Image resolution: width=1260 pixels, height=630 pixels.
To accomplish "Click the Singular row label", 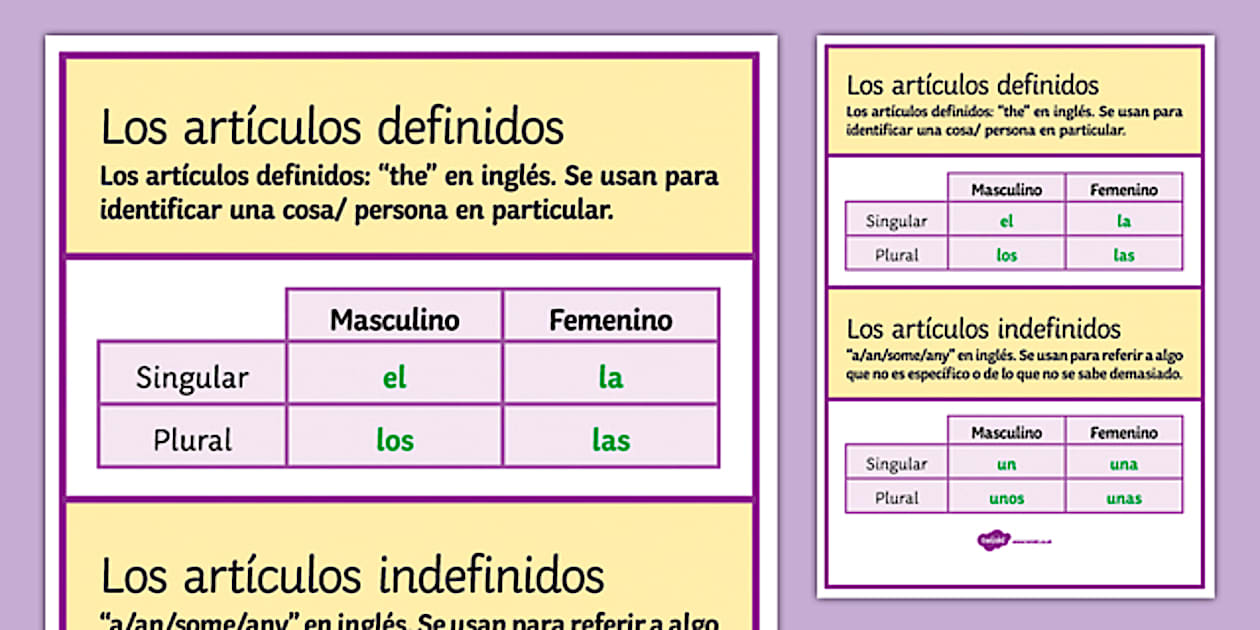I will pyautogui.click(x=191, y=377).
